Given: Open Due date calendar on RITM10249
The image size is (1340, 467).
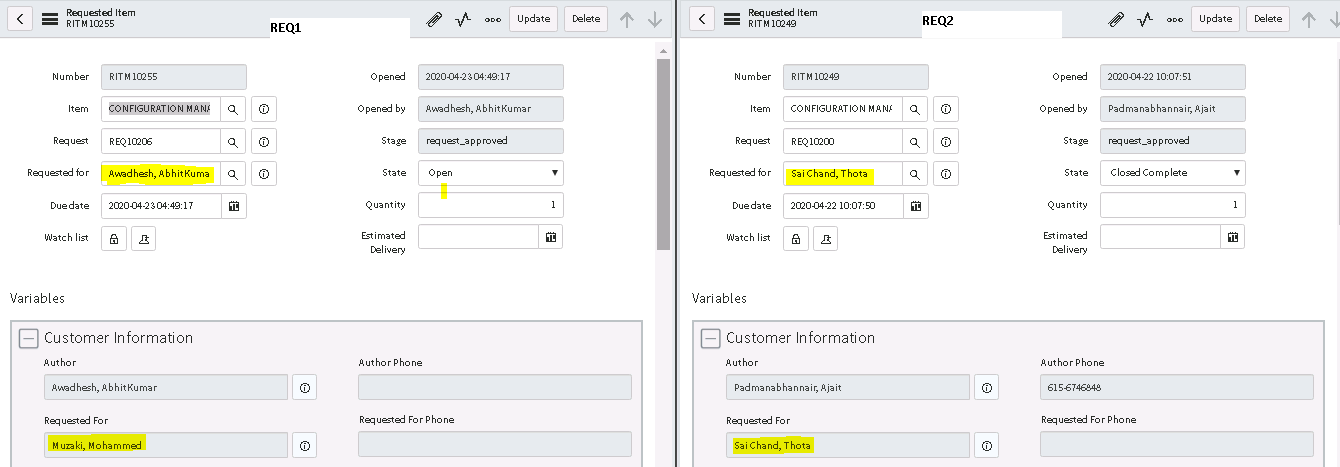Looking at the screenshot, I should pyautogui.click(x=915, y=205).
